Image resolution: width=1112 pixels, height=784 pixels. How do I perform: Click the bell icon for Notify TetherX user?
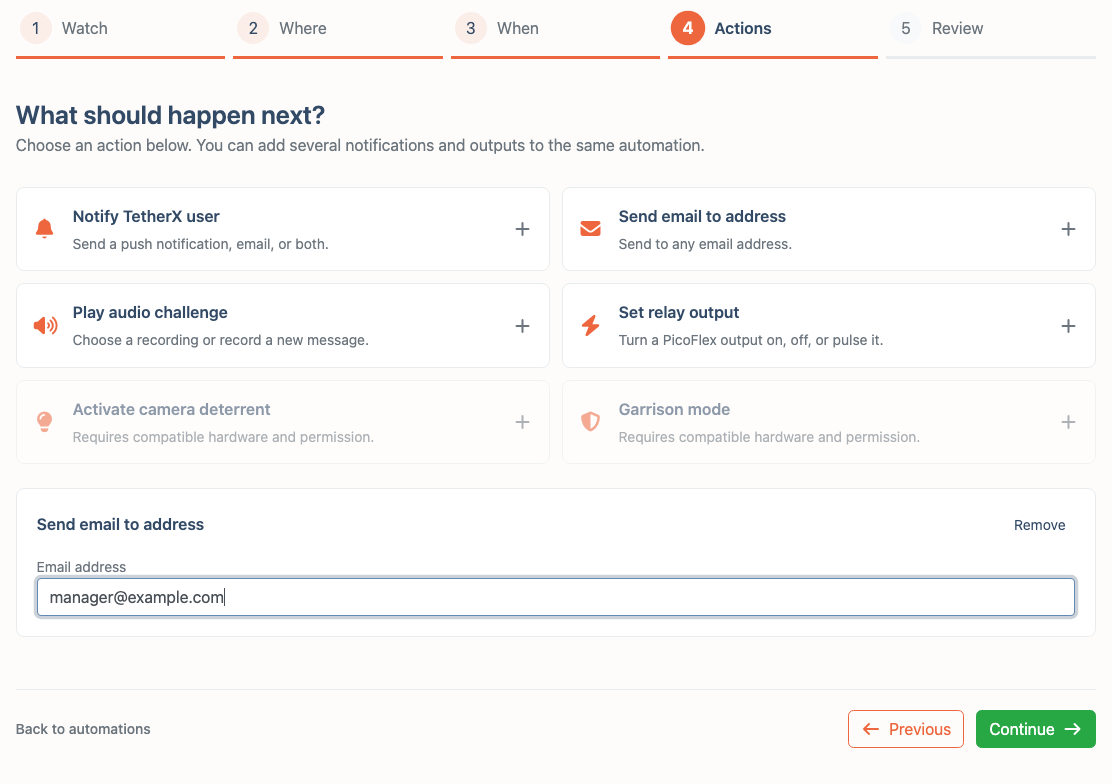(x=45, y=228)
